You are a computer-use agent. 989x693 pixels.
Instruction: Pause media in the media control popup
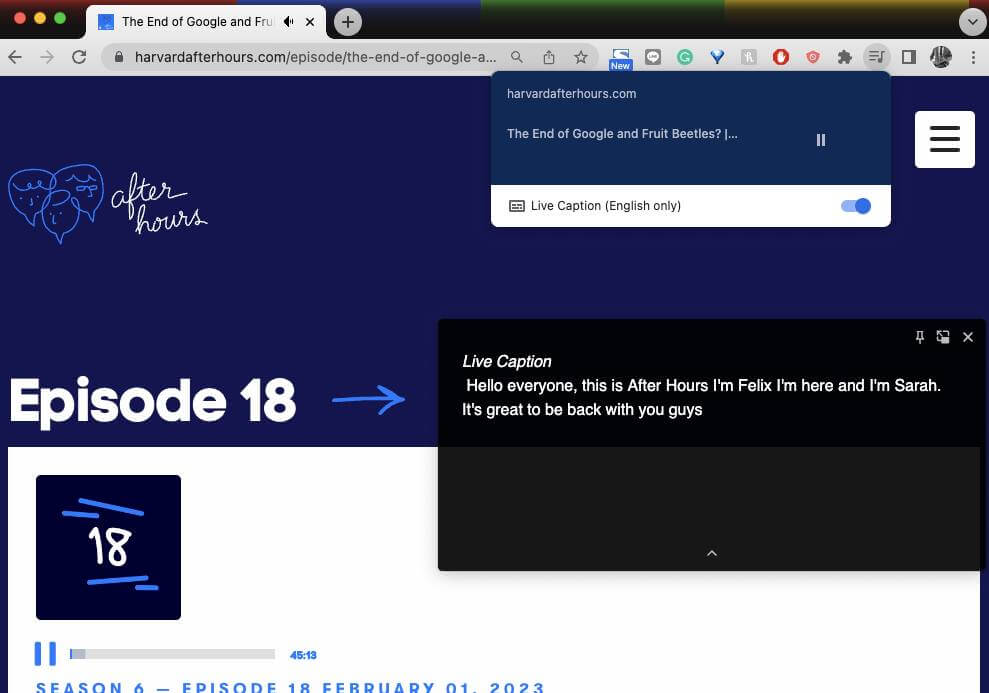pos(821,140)
